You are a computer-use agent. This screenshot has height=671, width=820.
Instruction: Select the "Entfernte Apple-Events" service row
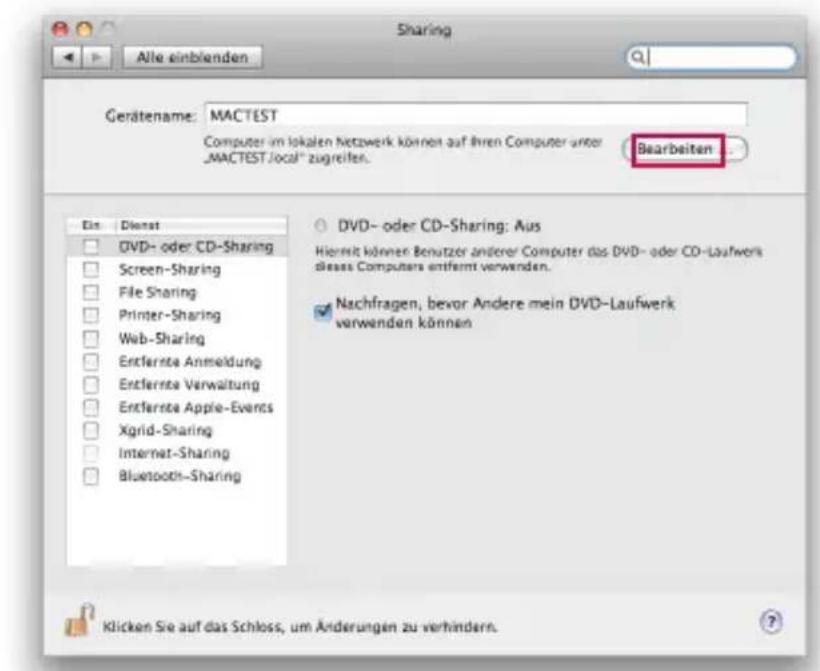click(177, 407)
